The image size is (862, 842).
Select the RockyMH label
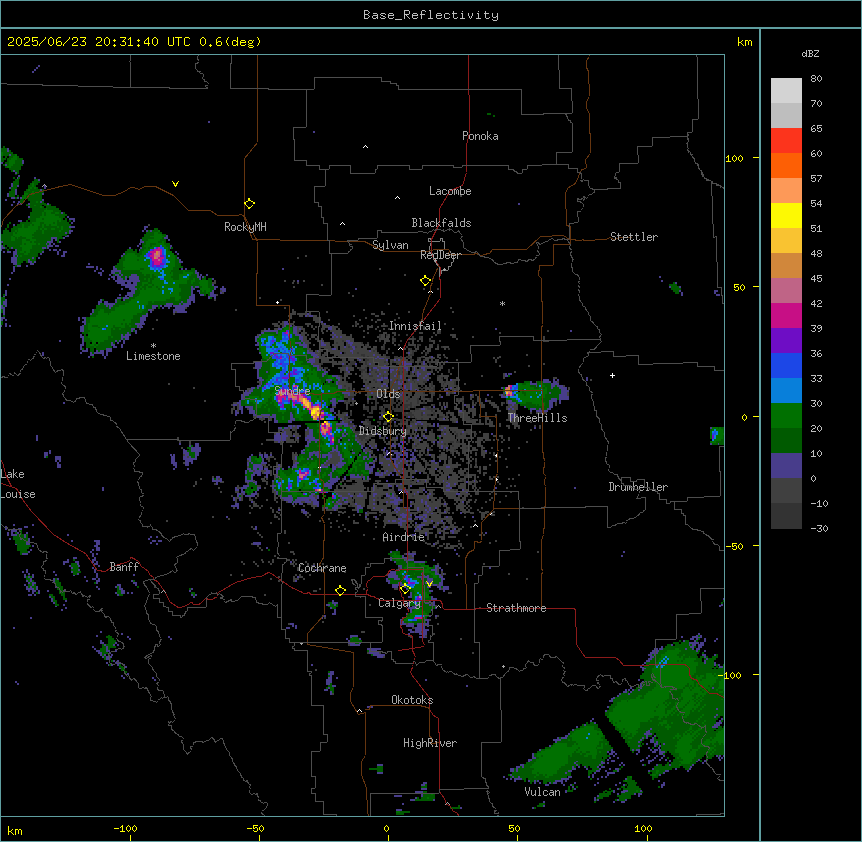click(245, 226)
